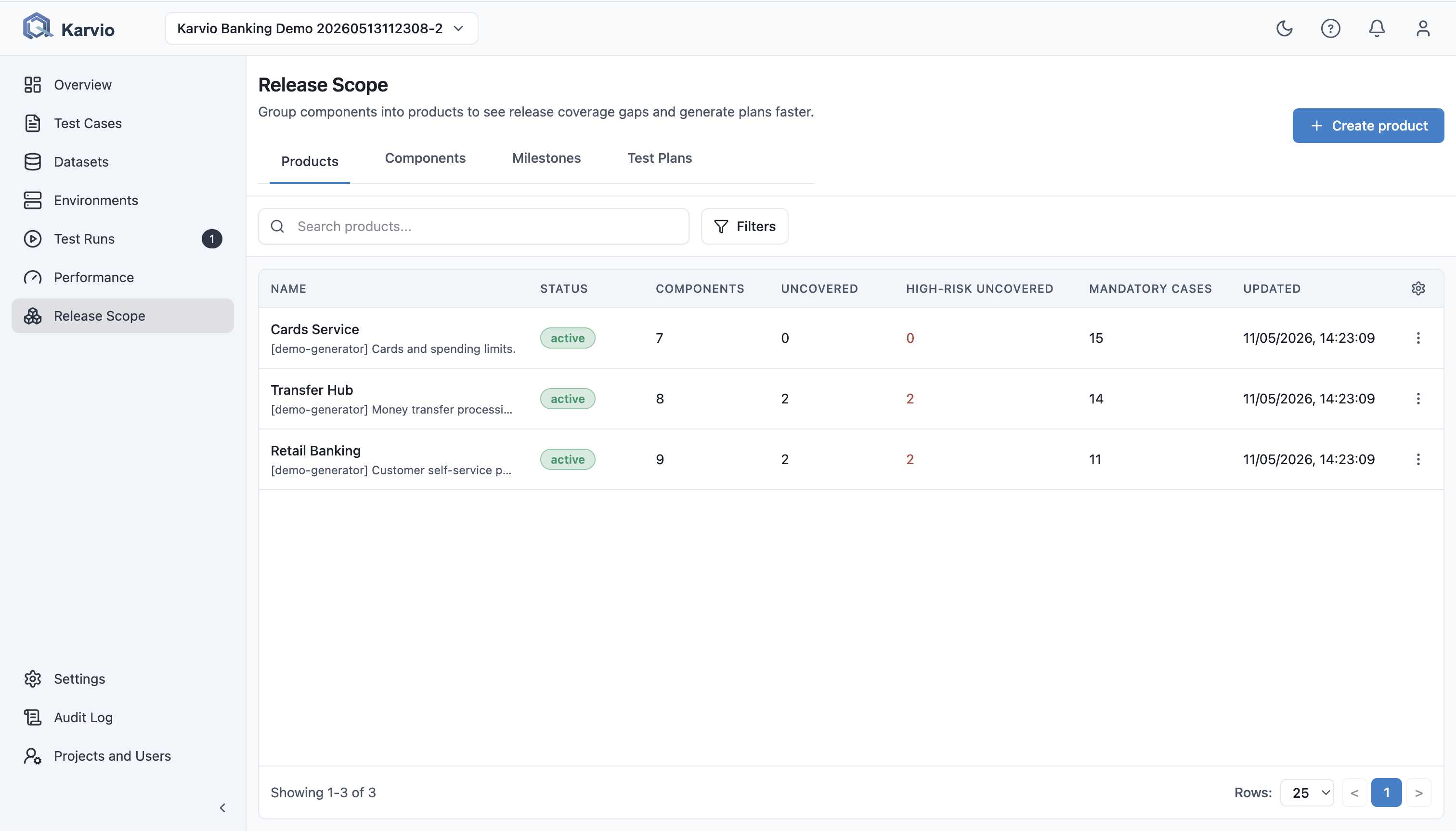Click the Datasets database icon
The image size is (1456, 831).
click(x=33, y=162)
